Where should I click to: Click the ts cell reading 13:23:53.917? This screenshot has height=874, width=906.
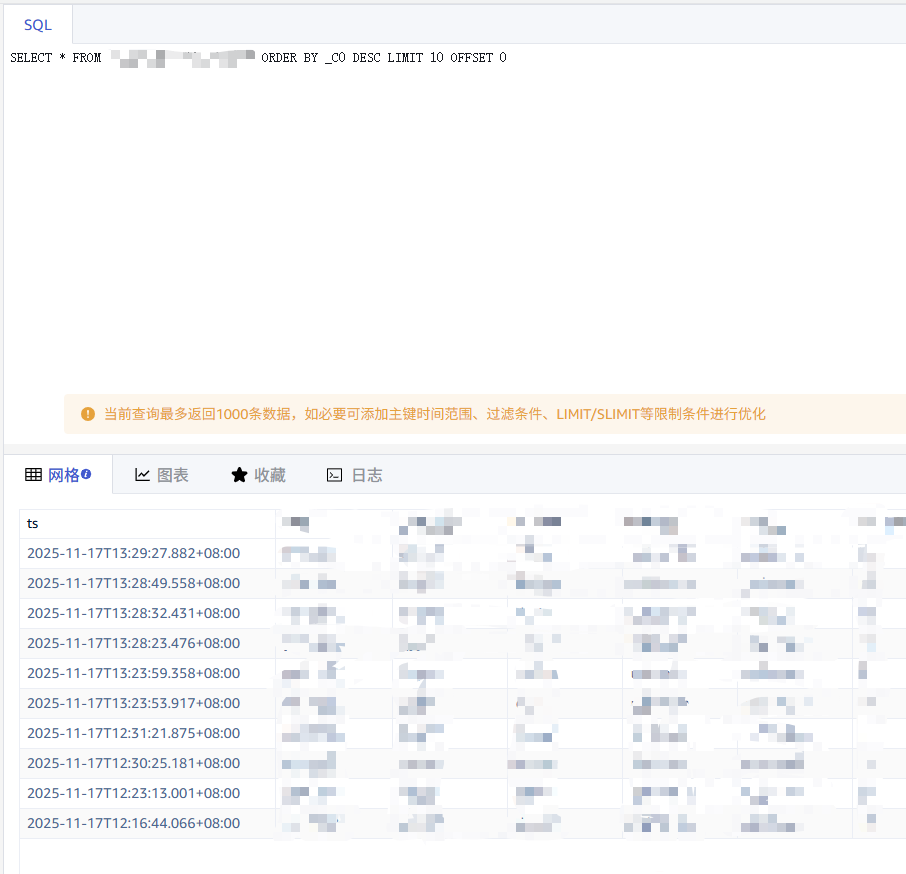click(133, 704)
